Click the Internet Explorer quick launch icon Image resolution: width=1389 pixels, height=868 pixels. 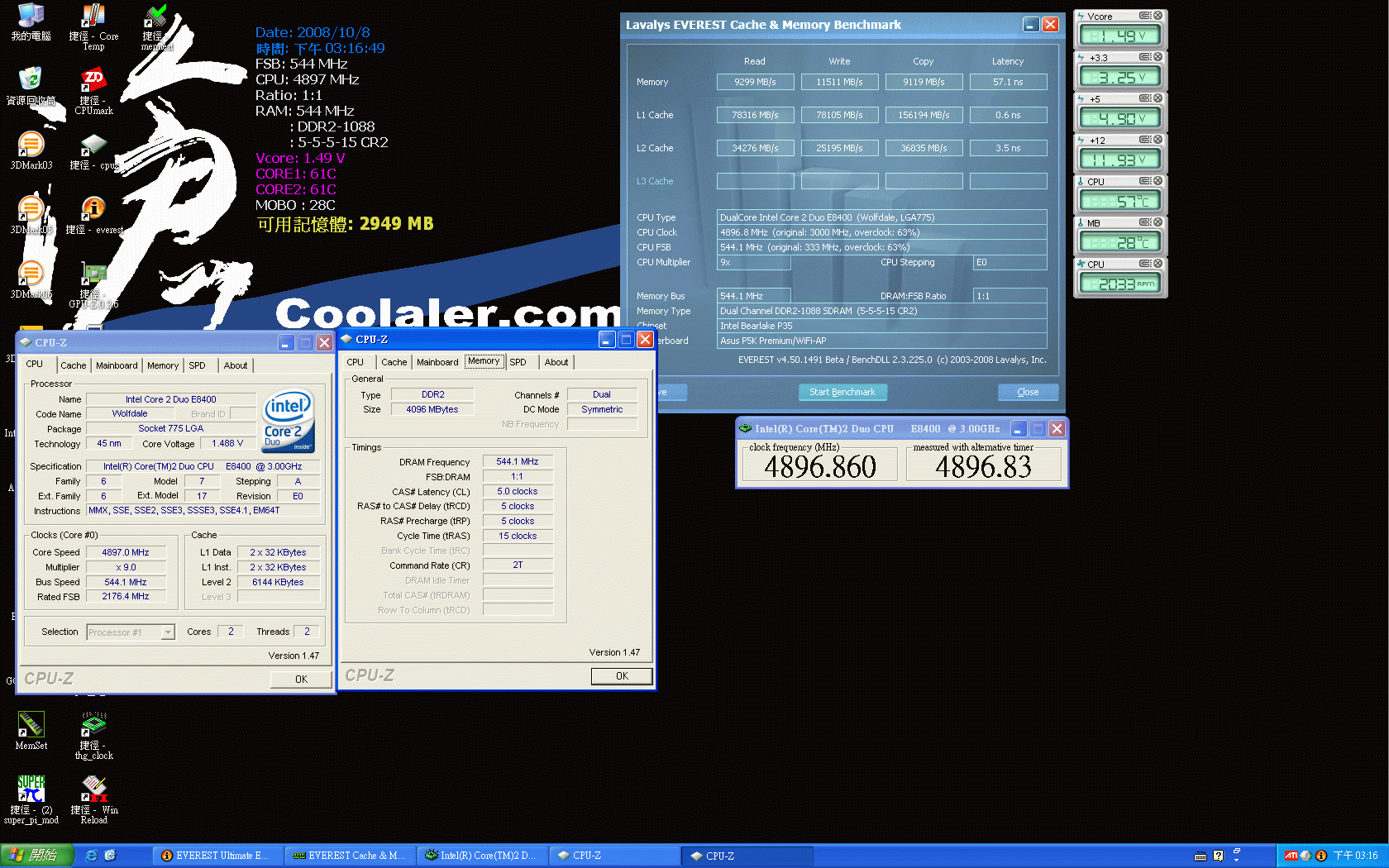click(92, 856)
